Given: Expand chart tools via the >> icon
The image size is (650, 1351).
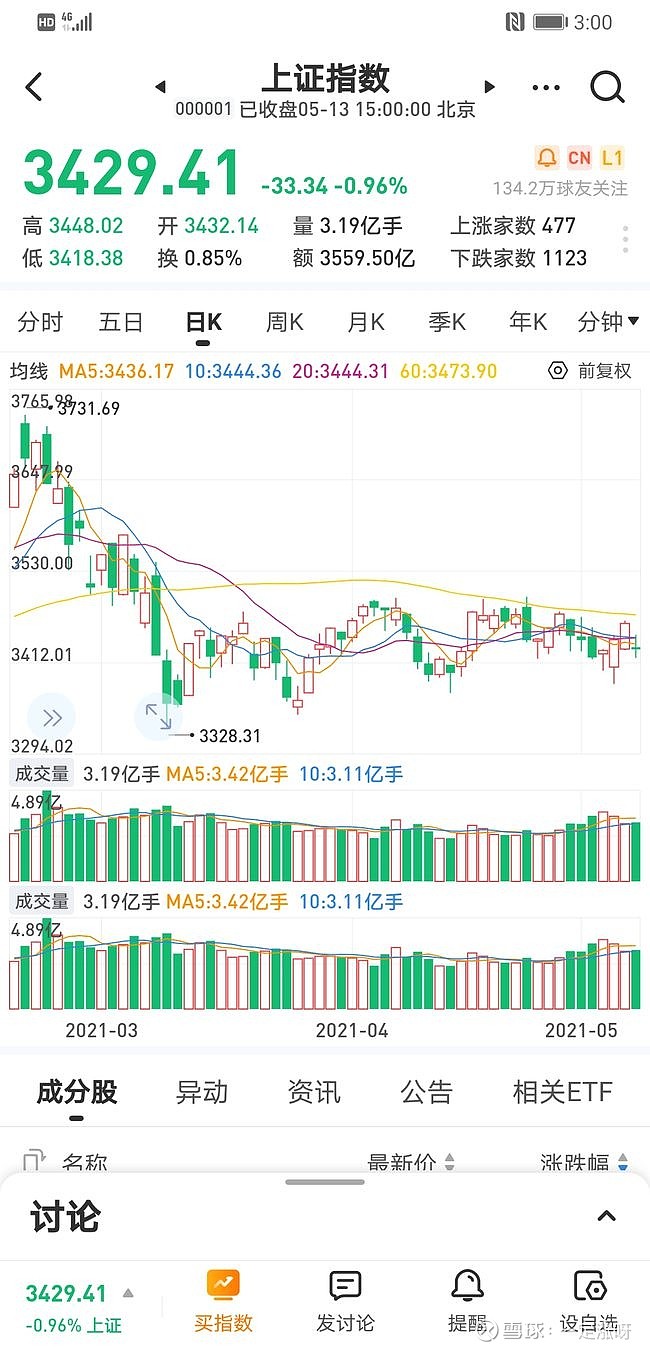Looking at the screenshot, I should tap(51, 717).
